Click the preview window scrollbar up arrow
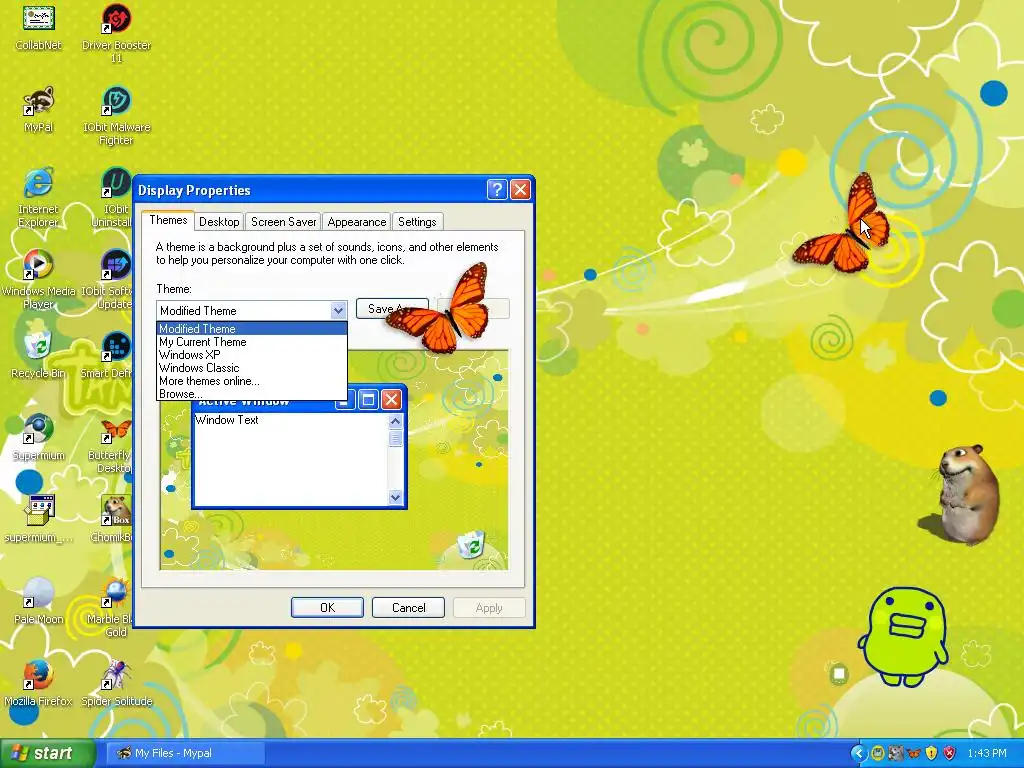 (395, 421)
